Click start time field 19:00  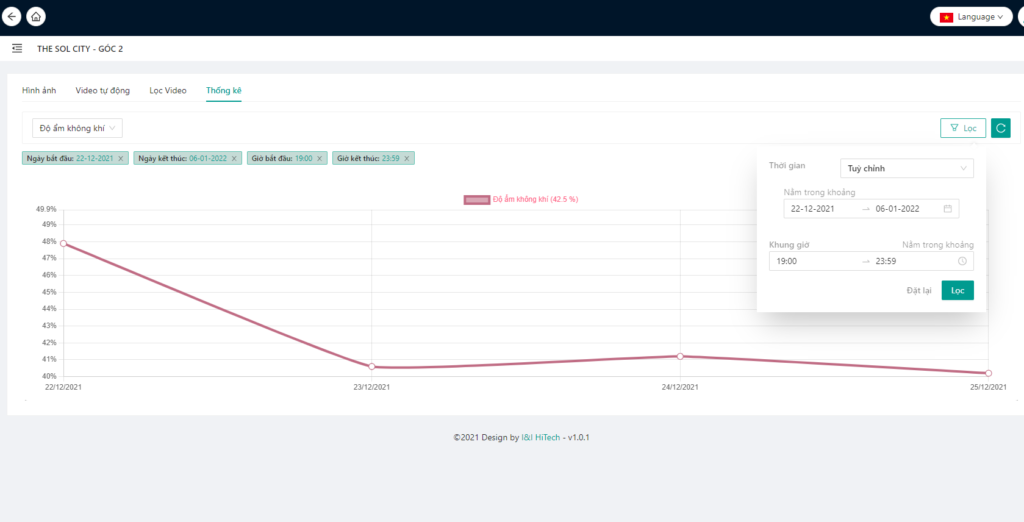pyautogui.click(x=786, y=261)
